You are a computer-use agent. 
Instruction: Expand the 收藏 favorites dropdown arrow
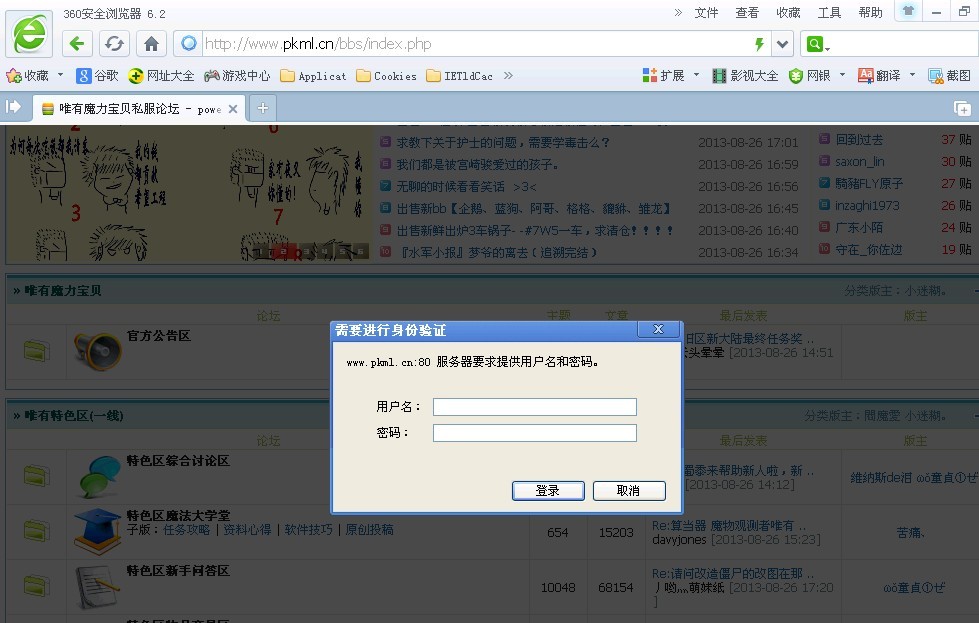60,75
